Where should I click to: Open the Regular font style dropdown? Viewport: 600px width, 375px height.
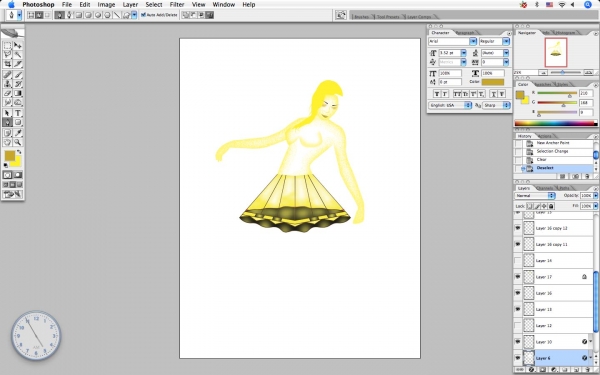506,41
